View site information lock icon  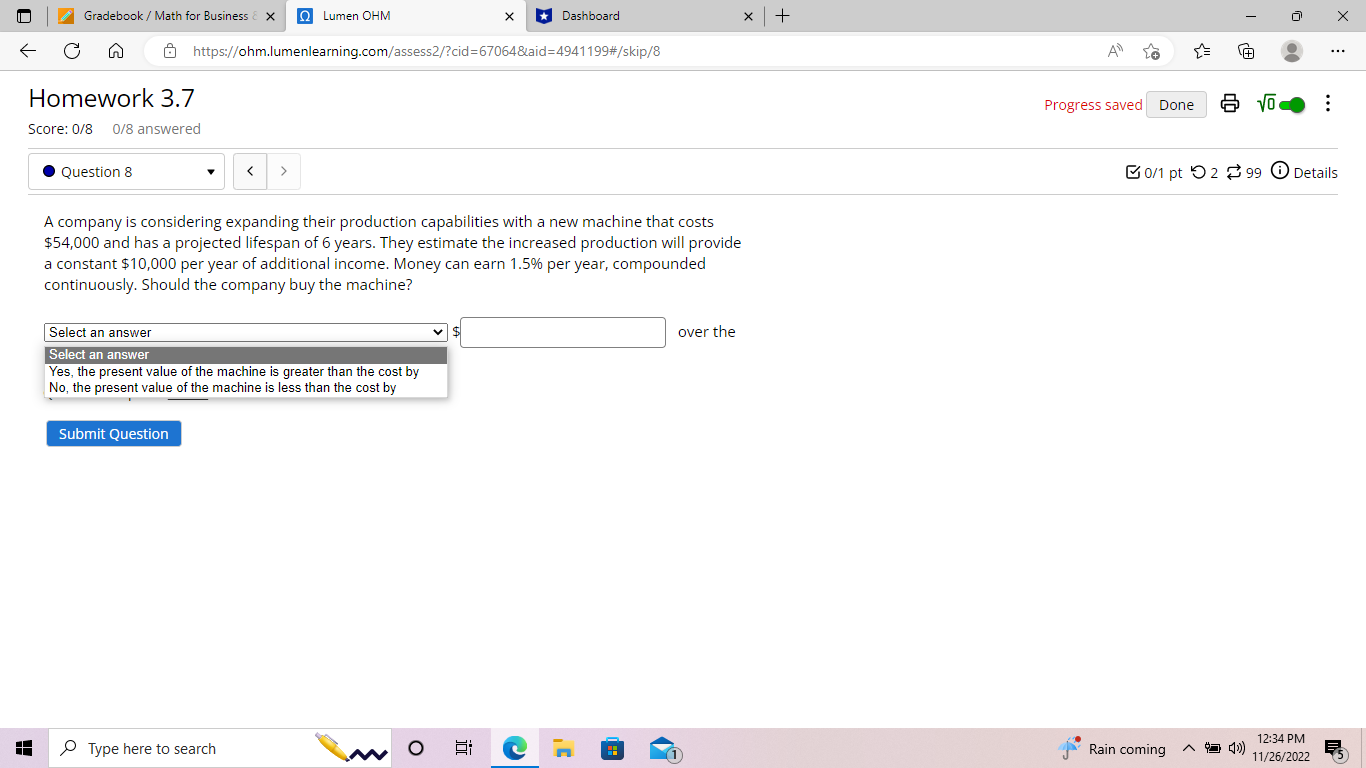(x=170, y=51)
